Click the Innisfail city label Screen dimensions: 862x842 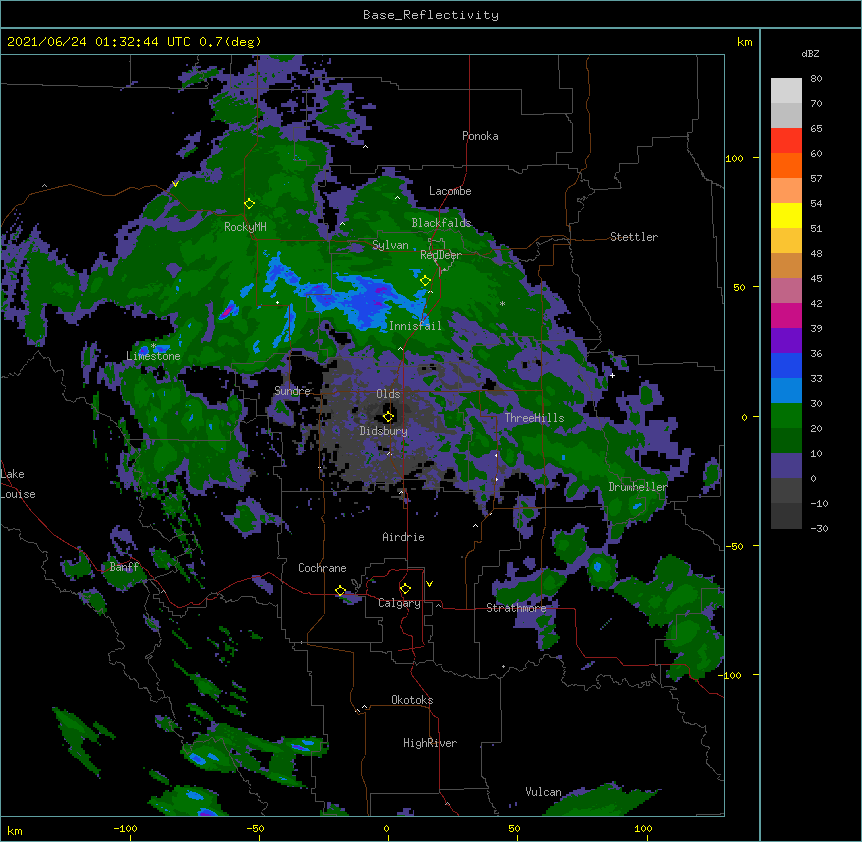[415, 326]
